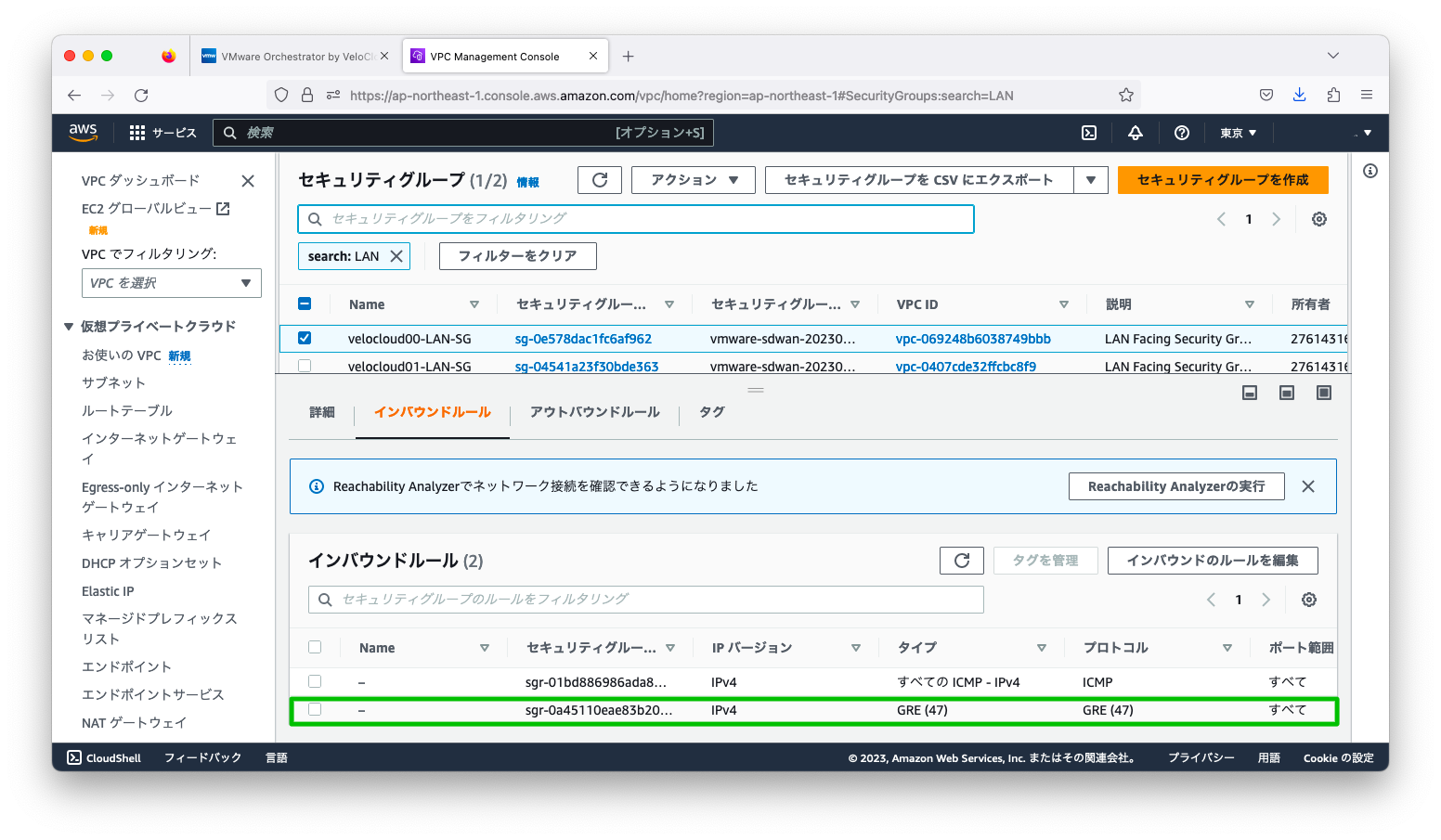Set details pane to medium split view
The width and height of the screenshot is (1441, 840).
(1287, 393)
